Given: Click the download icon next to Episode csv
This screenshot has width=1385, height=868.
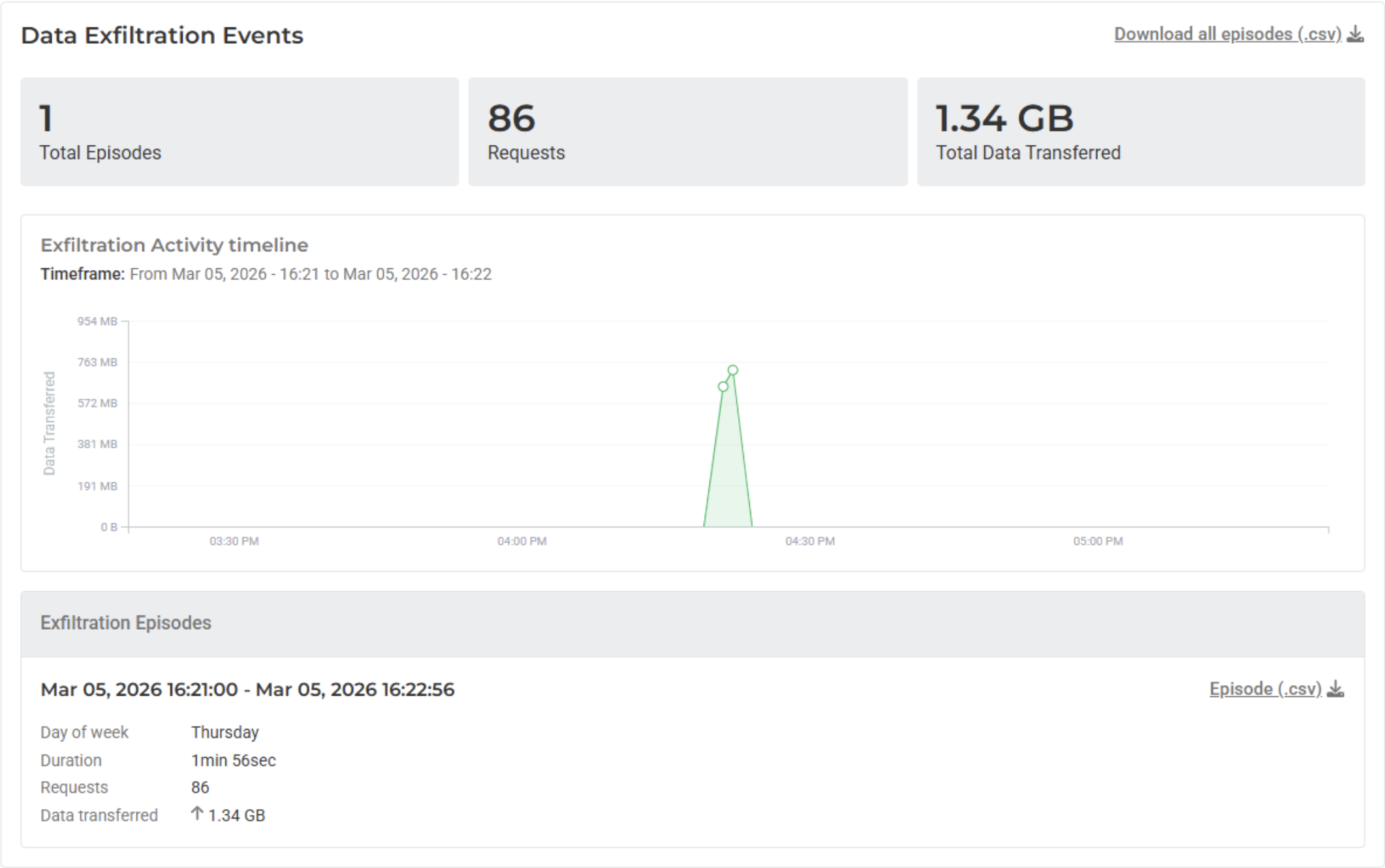Looking at the screenshot, I should pos(1336,689).
